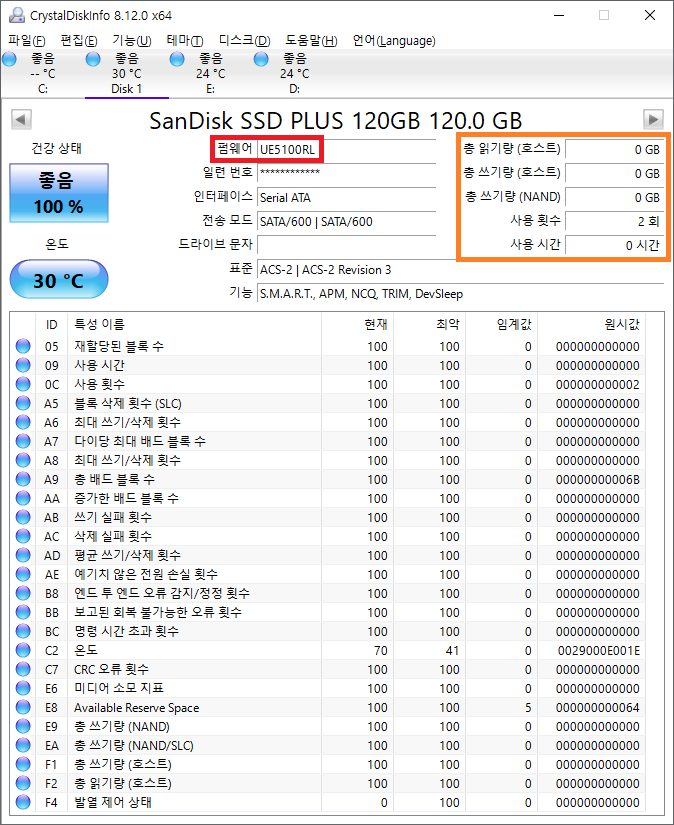Click the empty drive letter field

(346, 245)
